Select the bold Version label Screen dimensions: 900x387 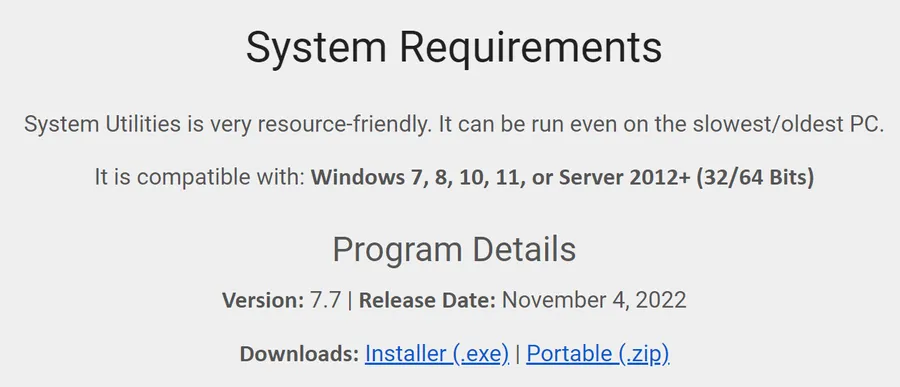point(263,300)
